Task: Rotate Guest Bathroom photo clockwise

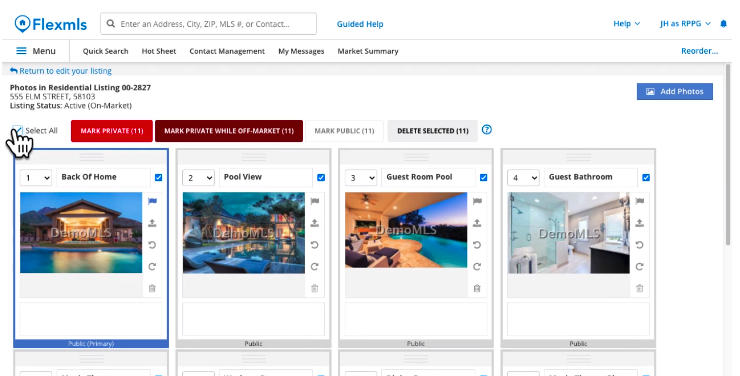Action: pos(639,267)
